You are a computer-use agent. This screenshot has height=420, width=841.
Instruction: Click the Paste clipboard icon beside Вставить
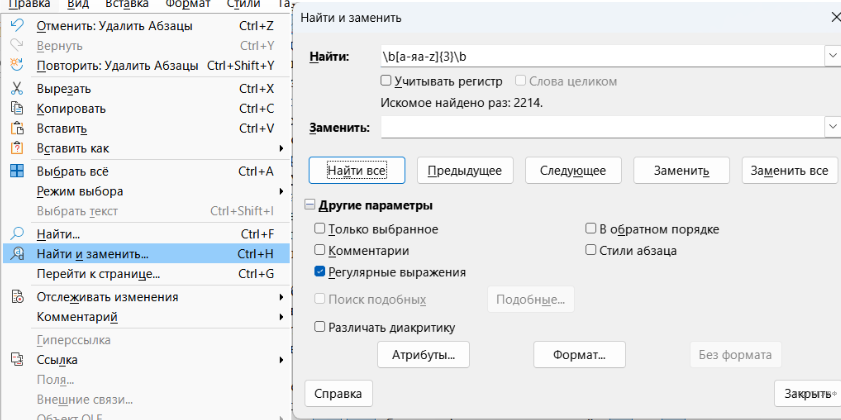coord(16,128)
